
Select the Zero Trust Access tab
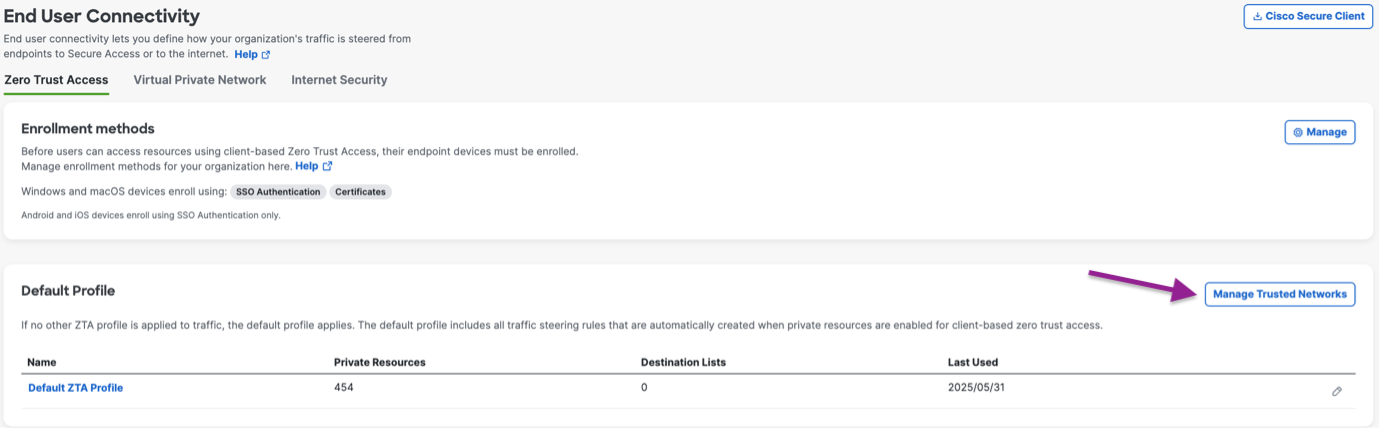click(x=56, y=80)
